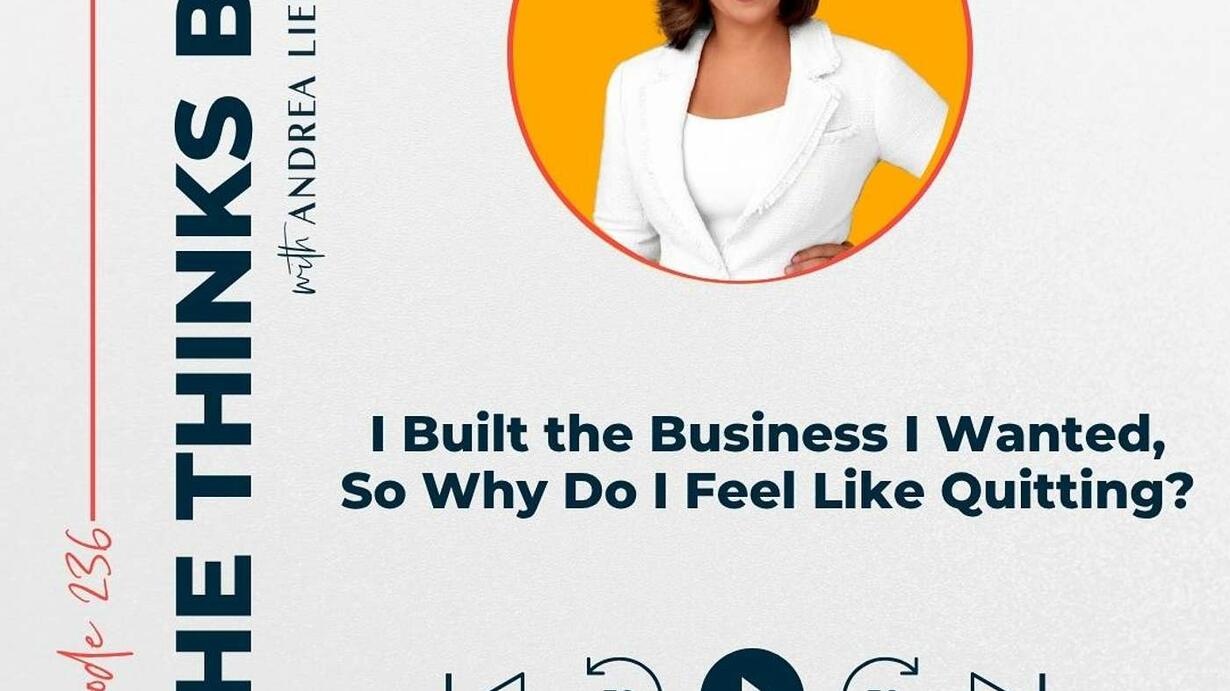Image resolution: width=1230 pixels, height=691 pixels.
Task: Click the previous track icon
Action: [x=485, y=682]
